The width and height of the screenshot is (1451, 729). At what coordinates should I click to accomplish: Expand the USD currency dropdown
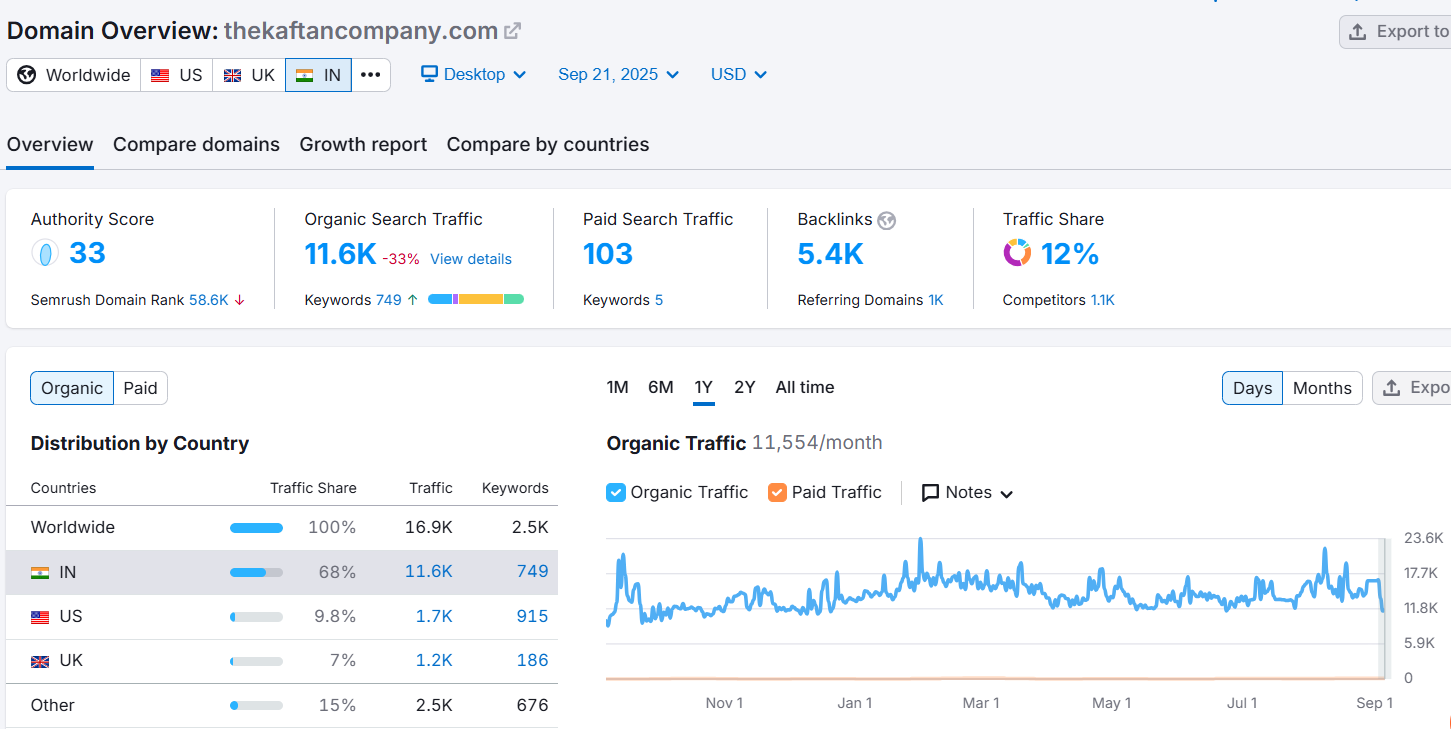point(739,75)
